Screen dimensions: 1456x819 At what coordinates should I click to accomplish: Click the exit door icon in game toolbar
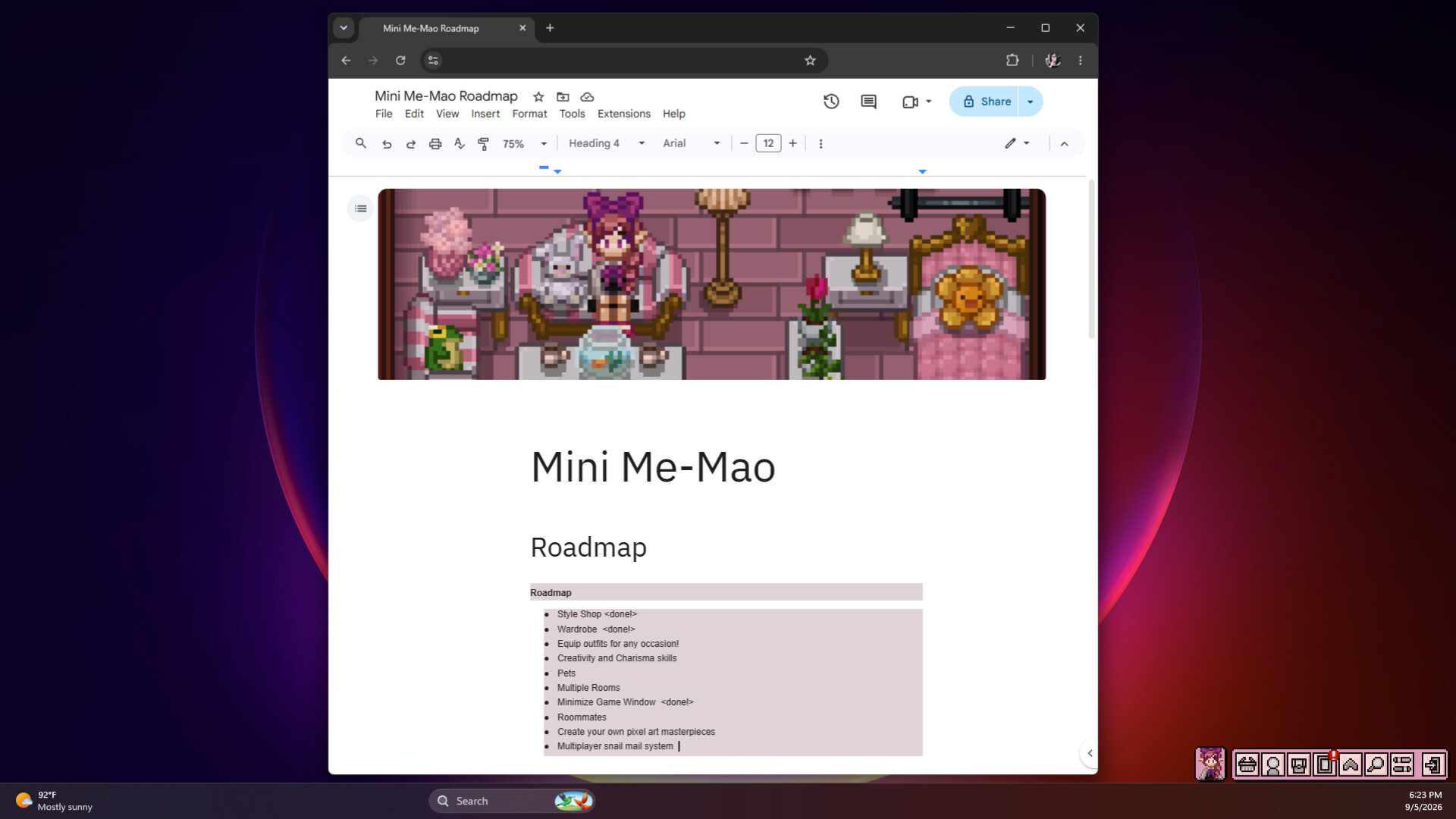pos(1432,764)
